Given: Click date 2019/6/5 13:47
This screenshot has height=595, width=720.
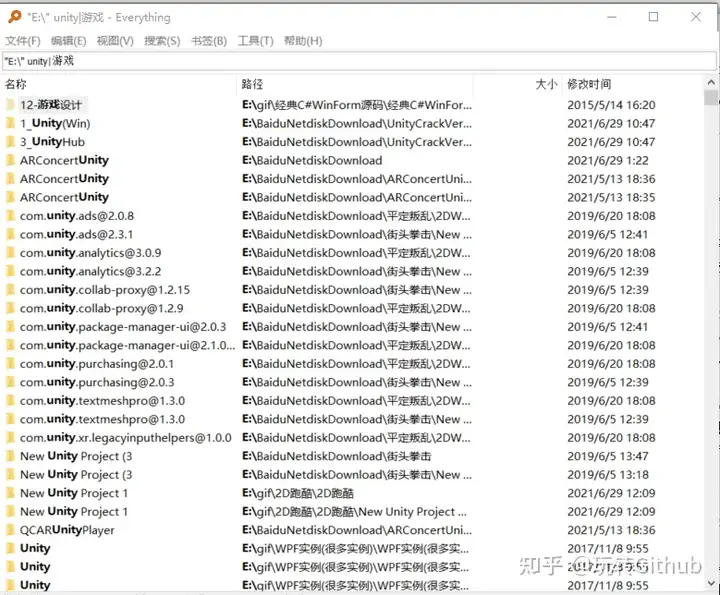Looking at the screenshot, I should 608,456.
